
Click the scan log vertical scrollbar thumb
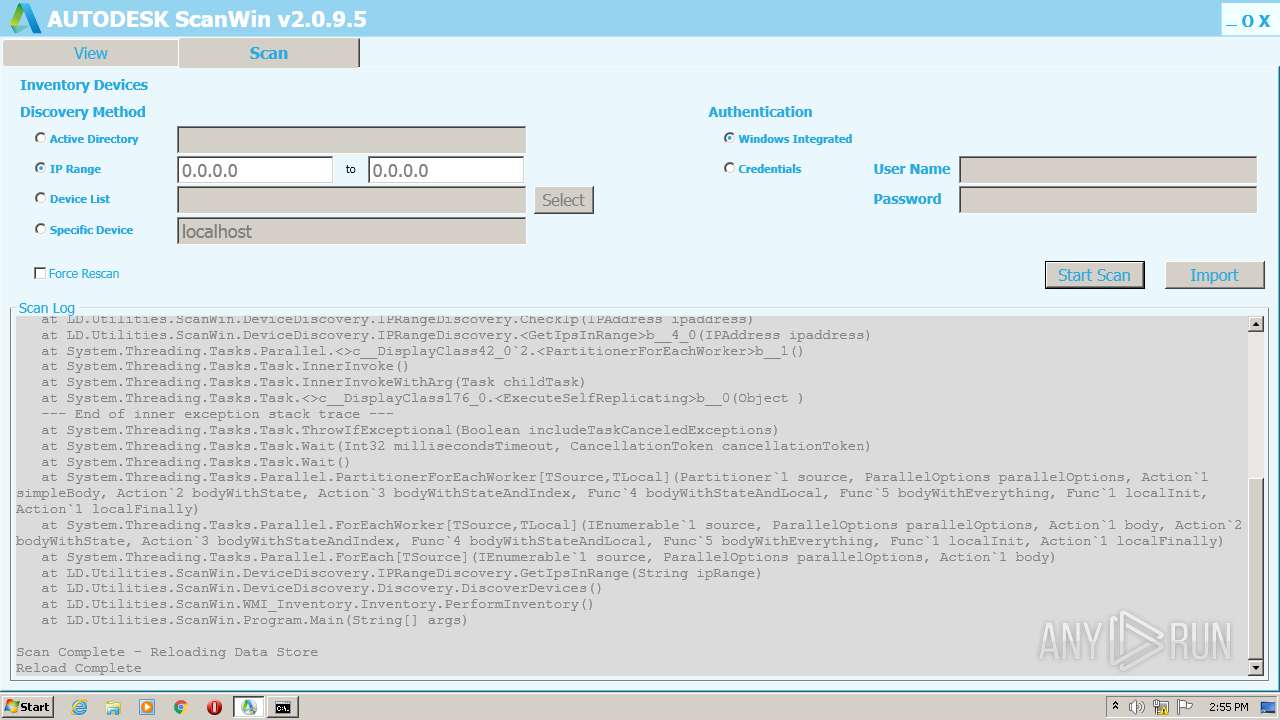click(1256, 568)
